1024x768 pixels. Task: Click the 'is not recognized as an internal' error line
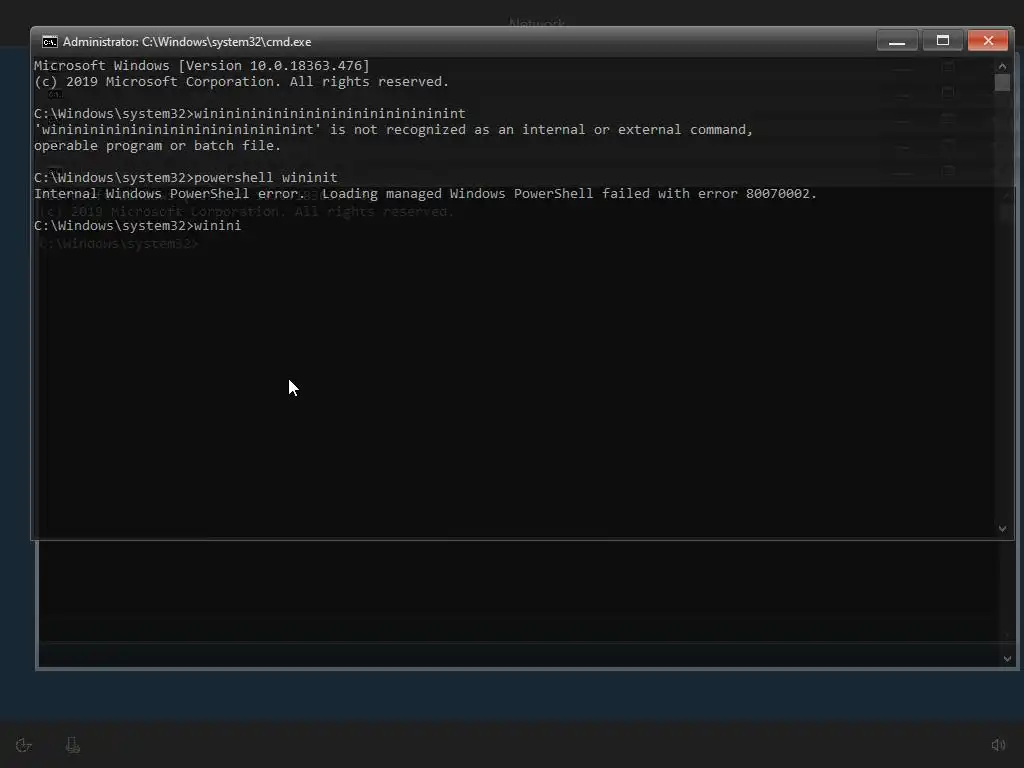(x=394, y=129)
